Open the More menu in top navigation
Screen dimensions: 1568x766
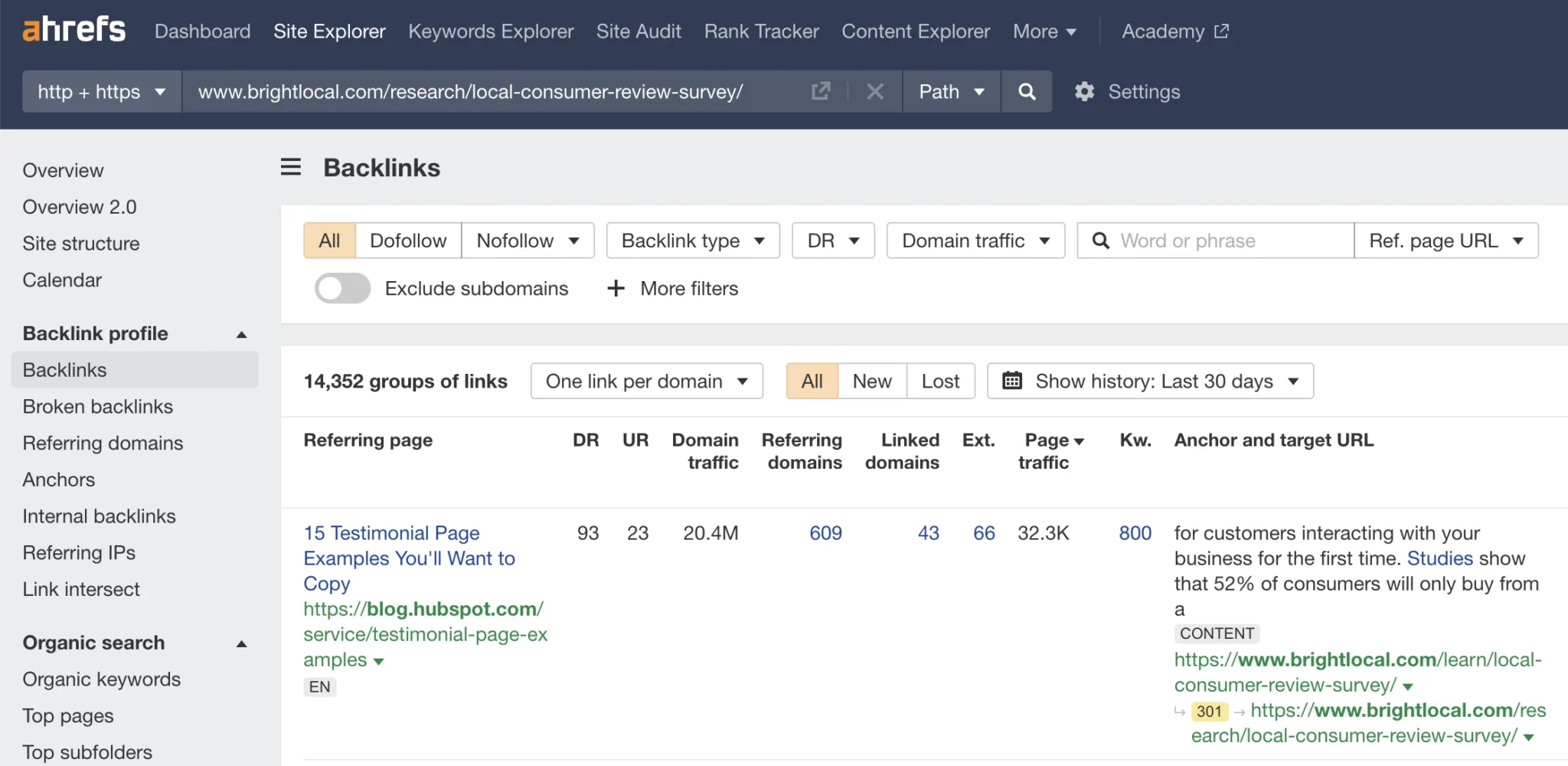[x=1044, y=31]
